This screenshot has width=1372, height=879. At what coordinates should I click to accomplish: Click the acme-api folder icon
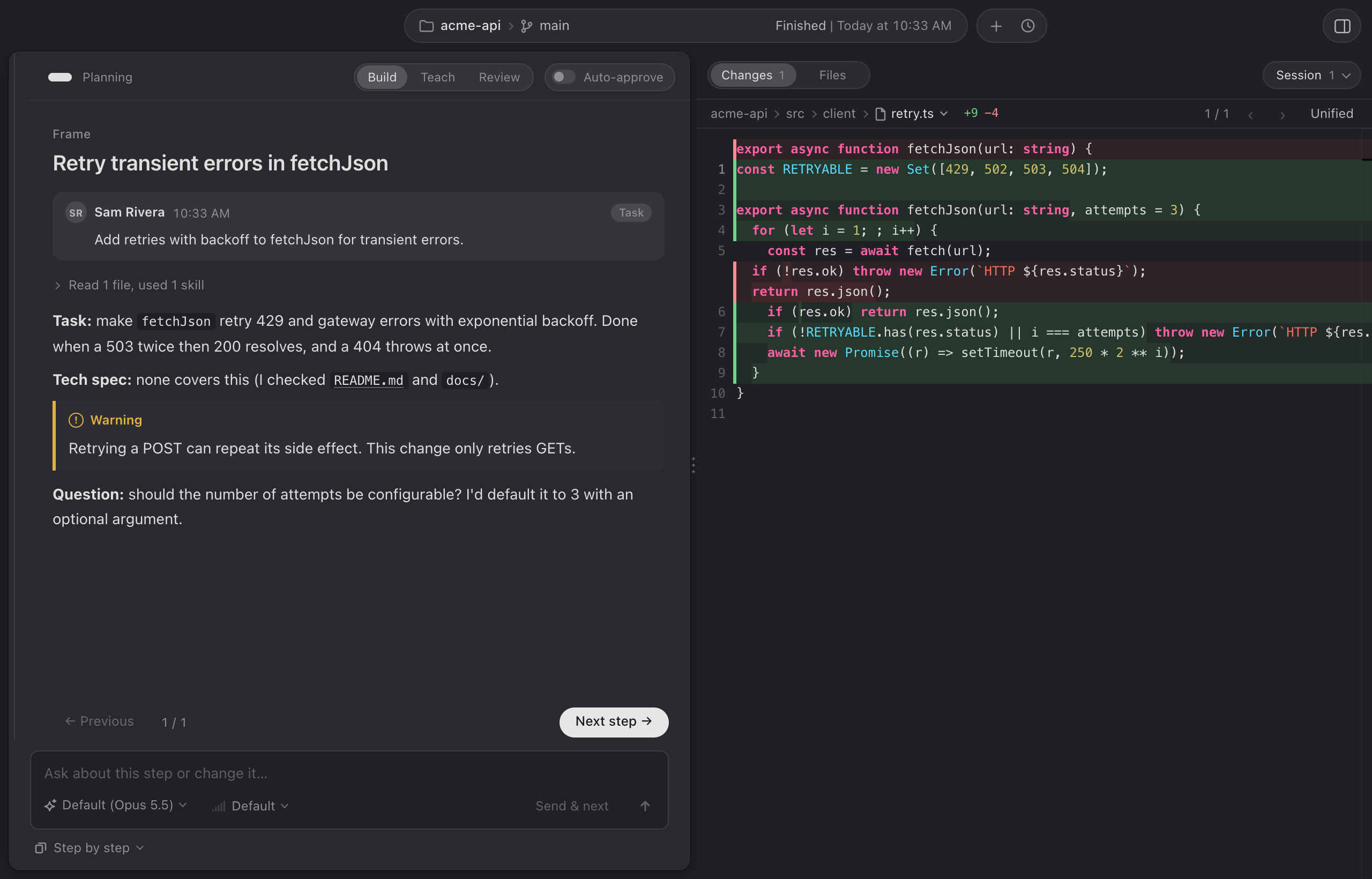tap(426, 26)
